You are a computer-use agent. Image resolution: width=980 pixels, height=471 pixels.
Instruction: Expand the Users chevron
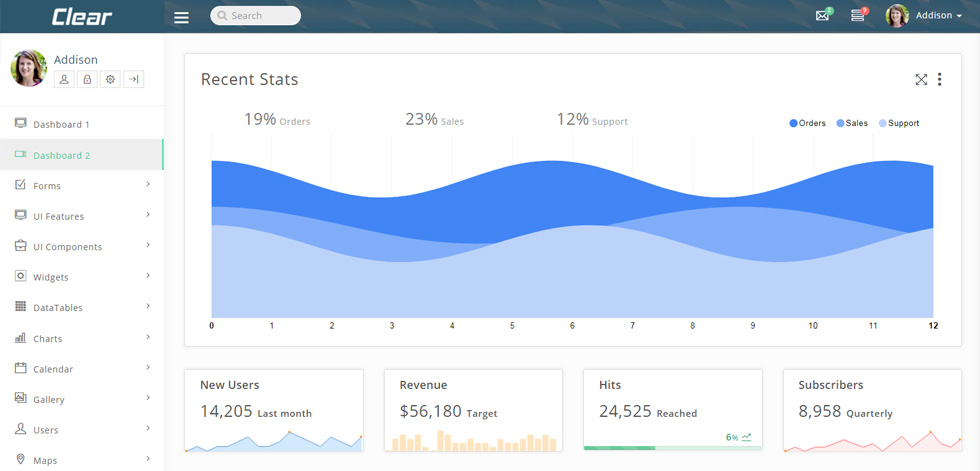[x=148, y=429]
